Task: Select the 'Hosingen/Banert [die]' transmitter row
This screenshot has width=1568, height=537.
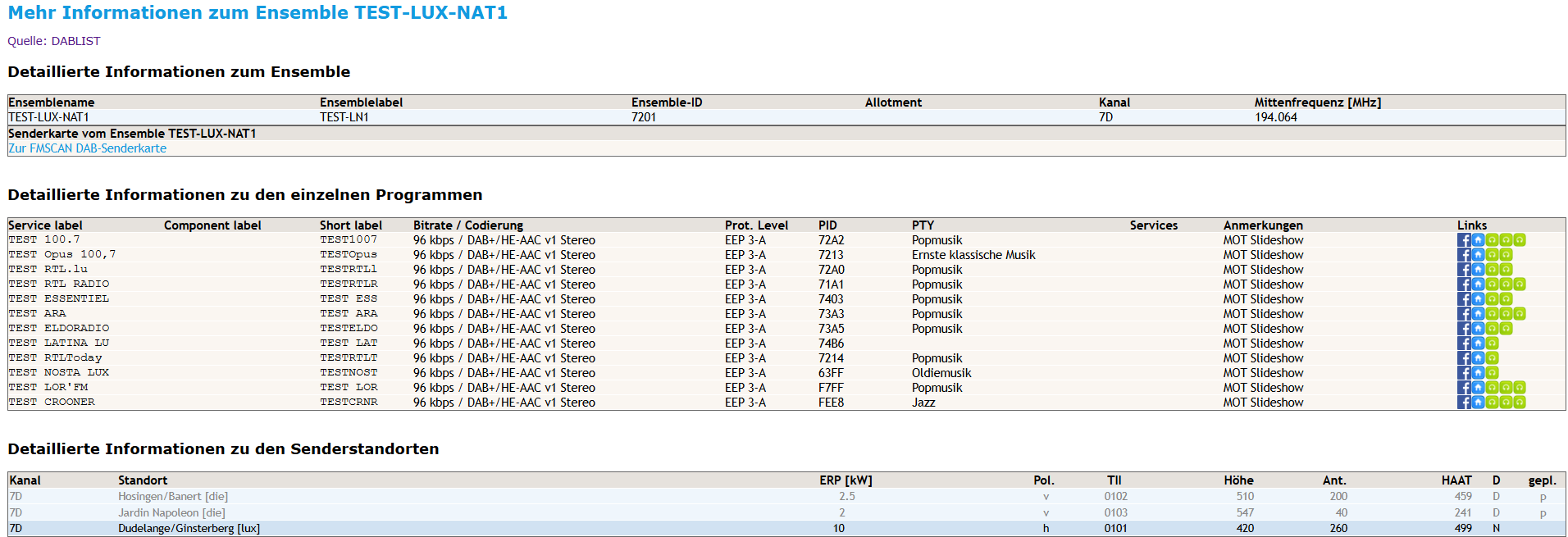Action: tap(786, 497)
